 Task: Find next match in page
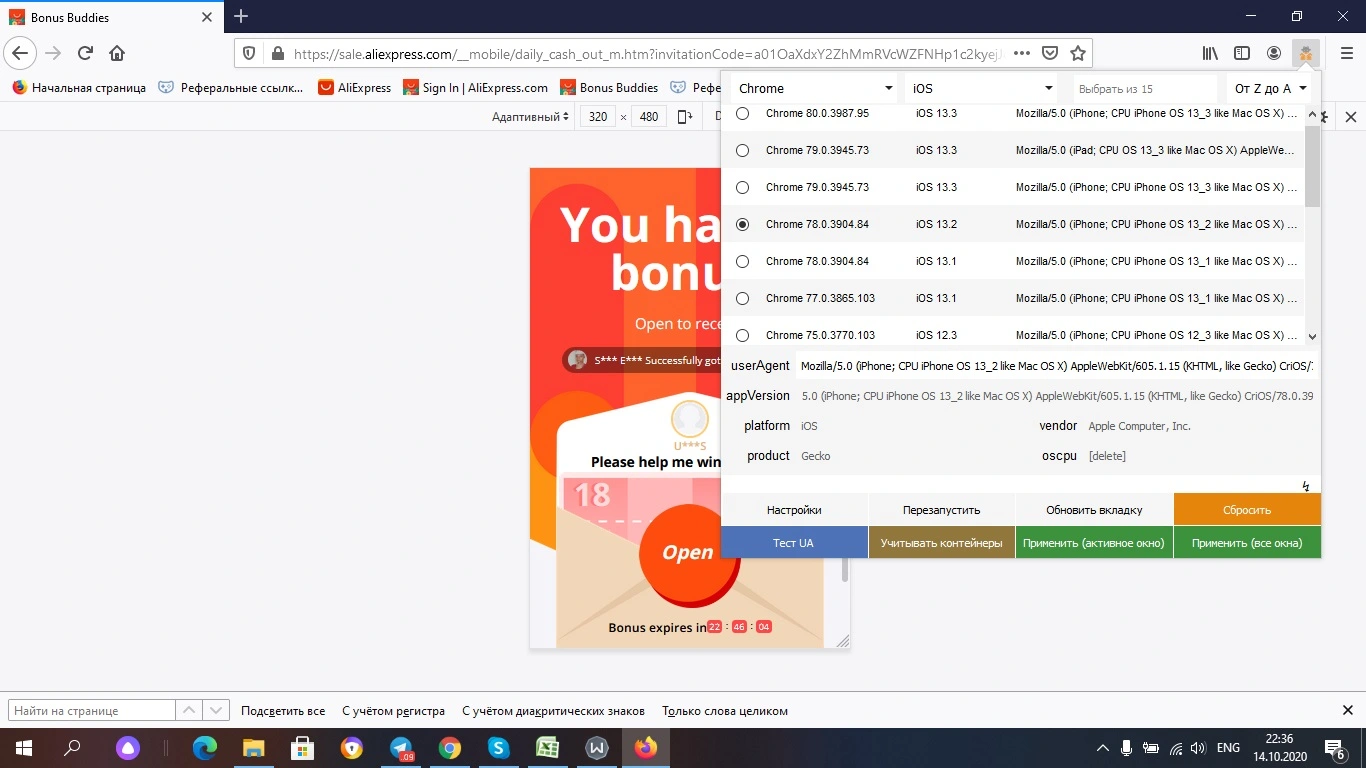(x=216, y=711)
